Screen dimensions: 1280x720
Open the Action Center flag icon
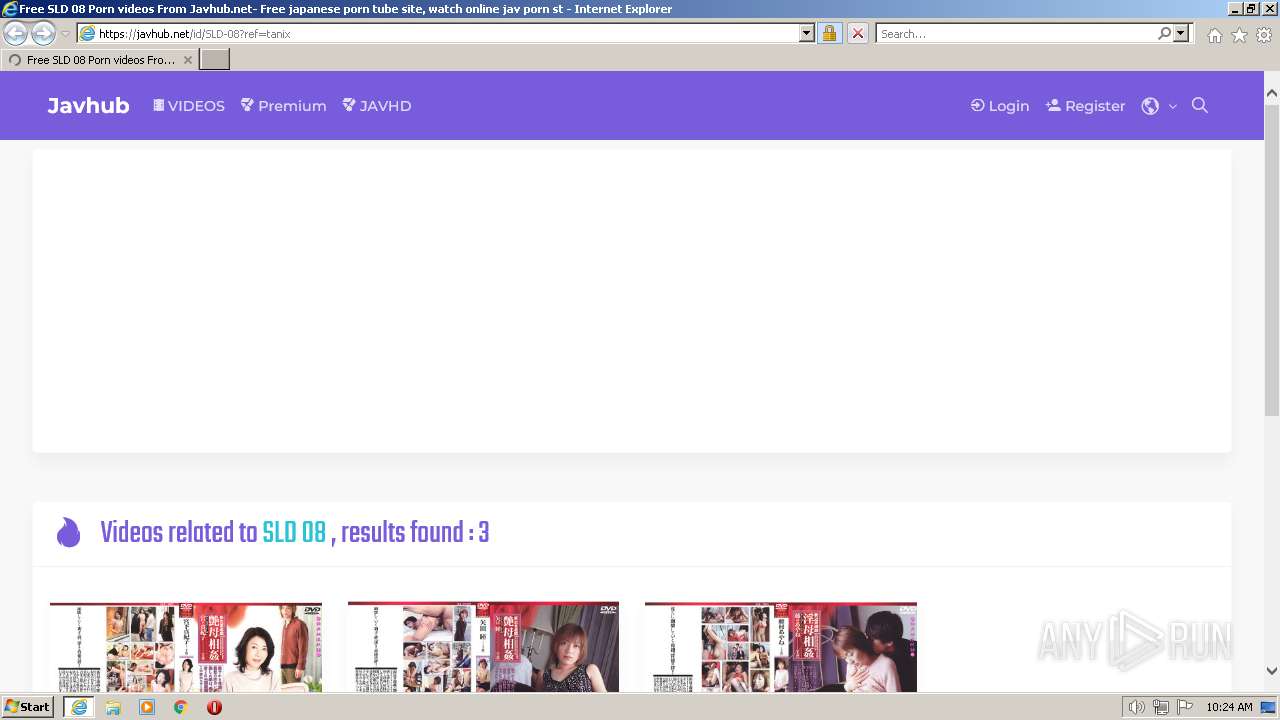1185,707
